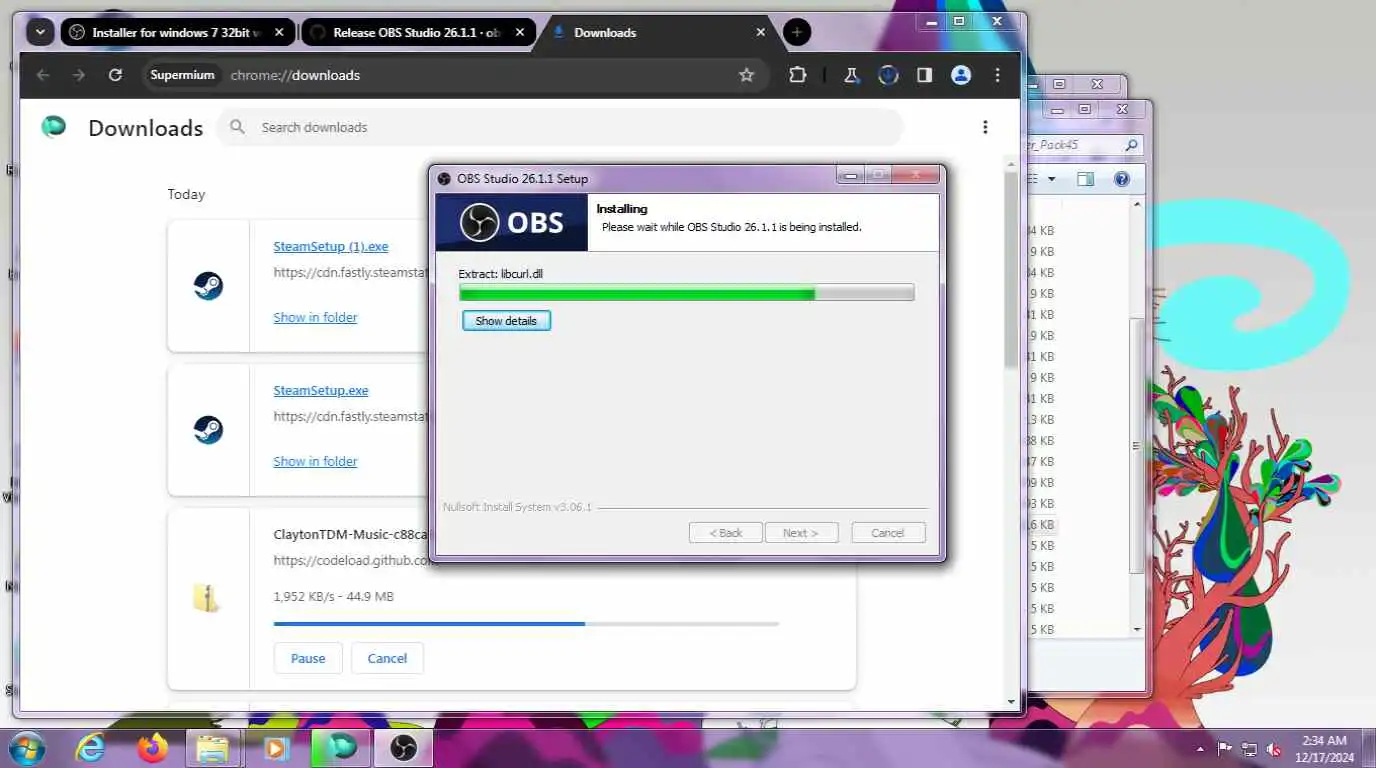
Task: Switch to Supermium on the taskbar
Action: point(341,747)
